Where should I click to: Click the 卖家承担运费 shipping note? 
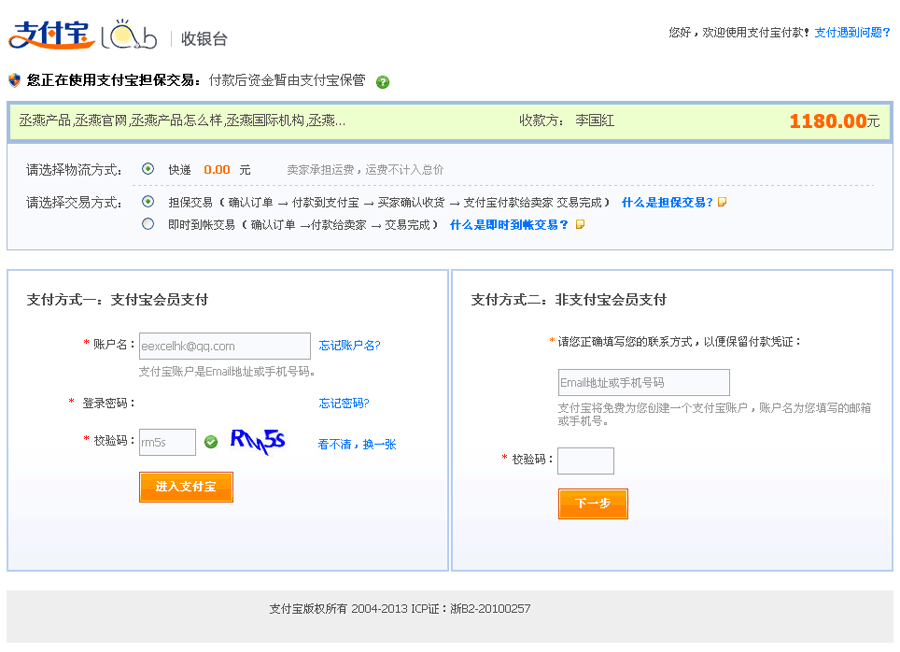[365, 170]
